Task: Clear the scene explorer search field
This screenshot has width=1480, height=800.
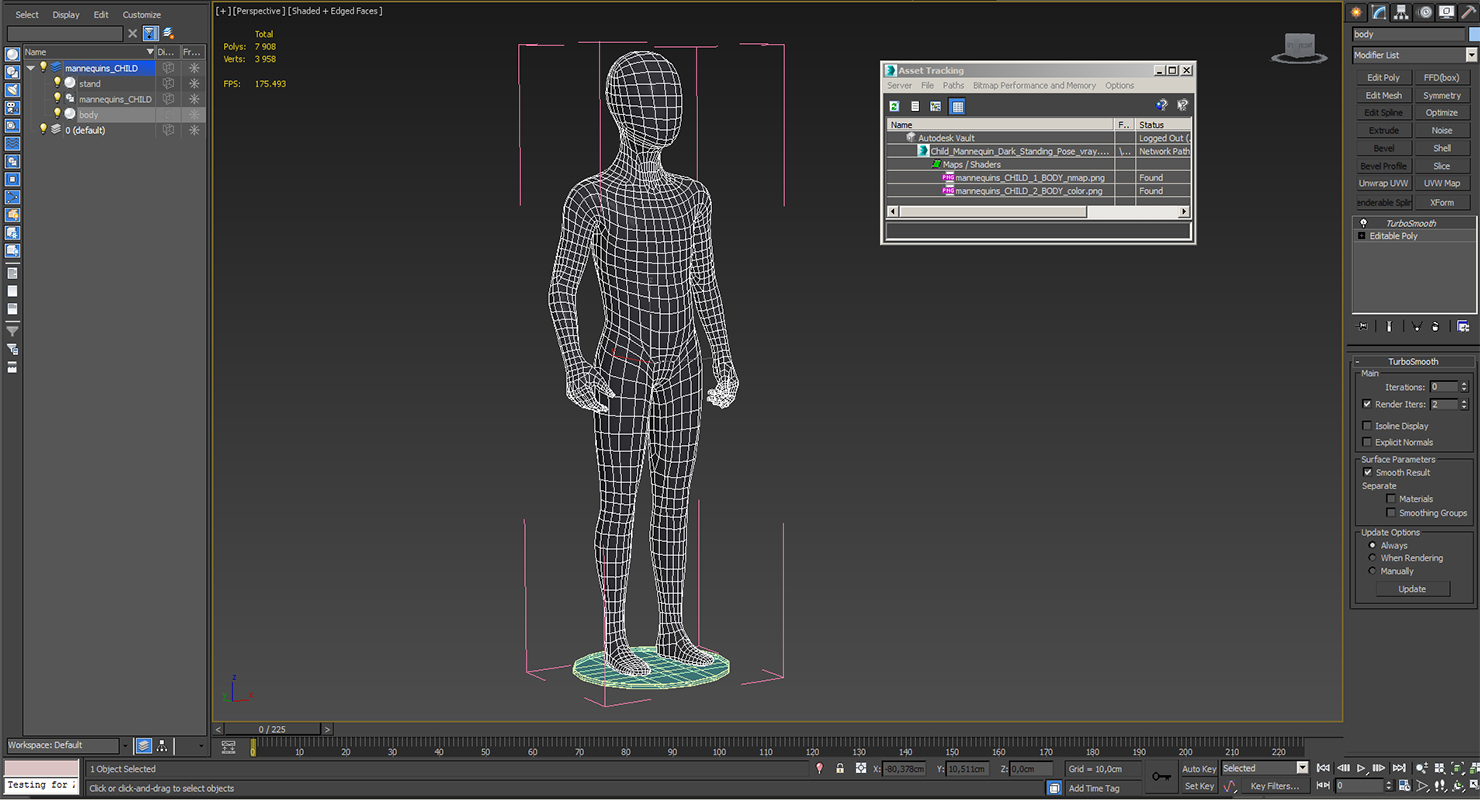Action: coord(132,33)
